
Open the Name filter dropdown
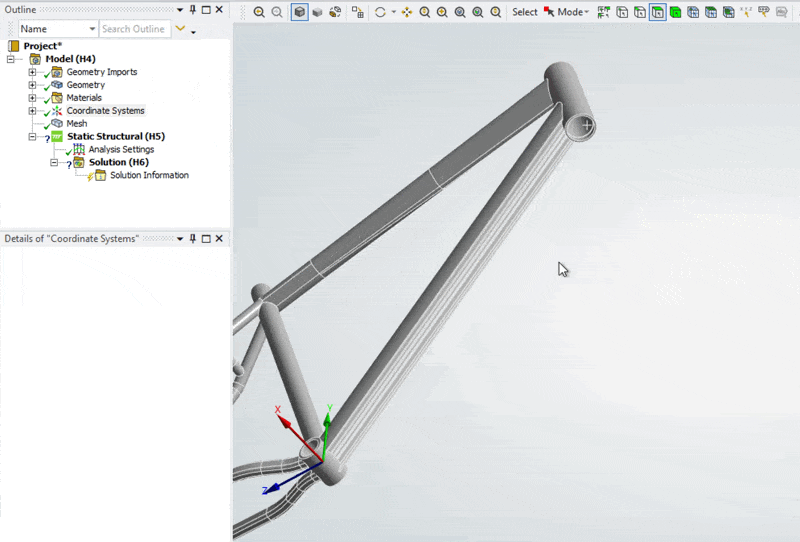[x=92, y=29]
